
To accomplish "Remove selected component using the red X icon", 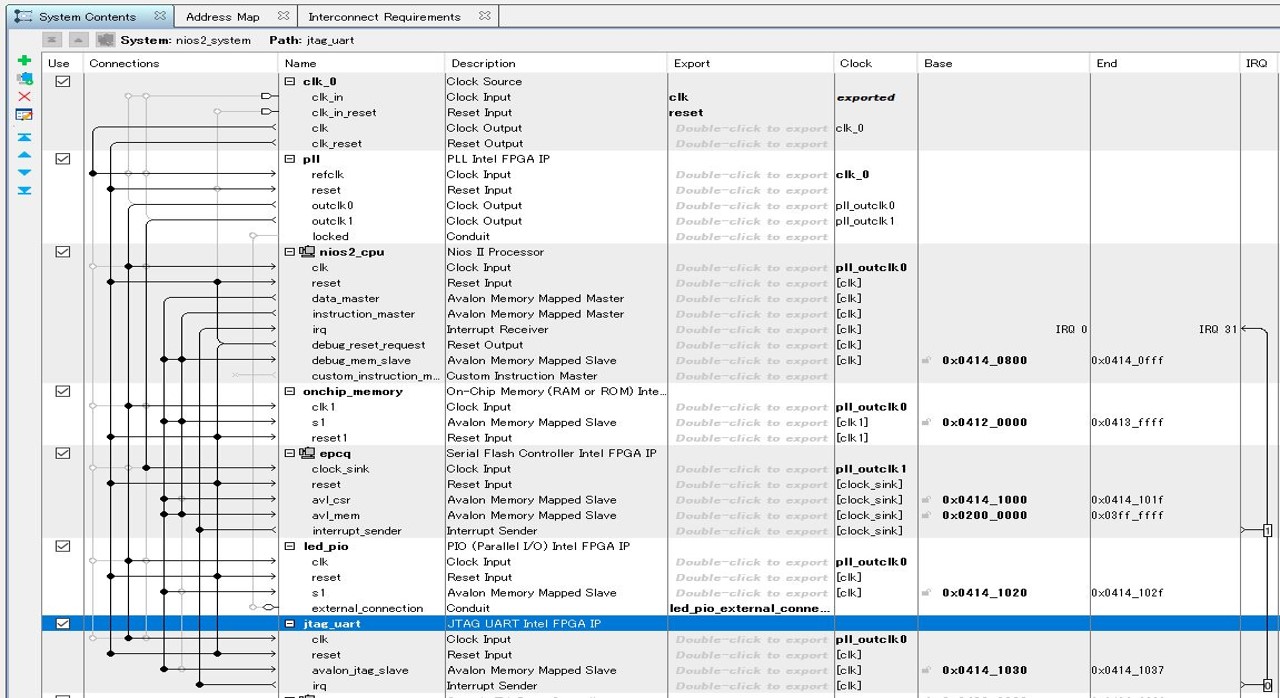I will point(22,96).
